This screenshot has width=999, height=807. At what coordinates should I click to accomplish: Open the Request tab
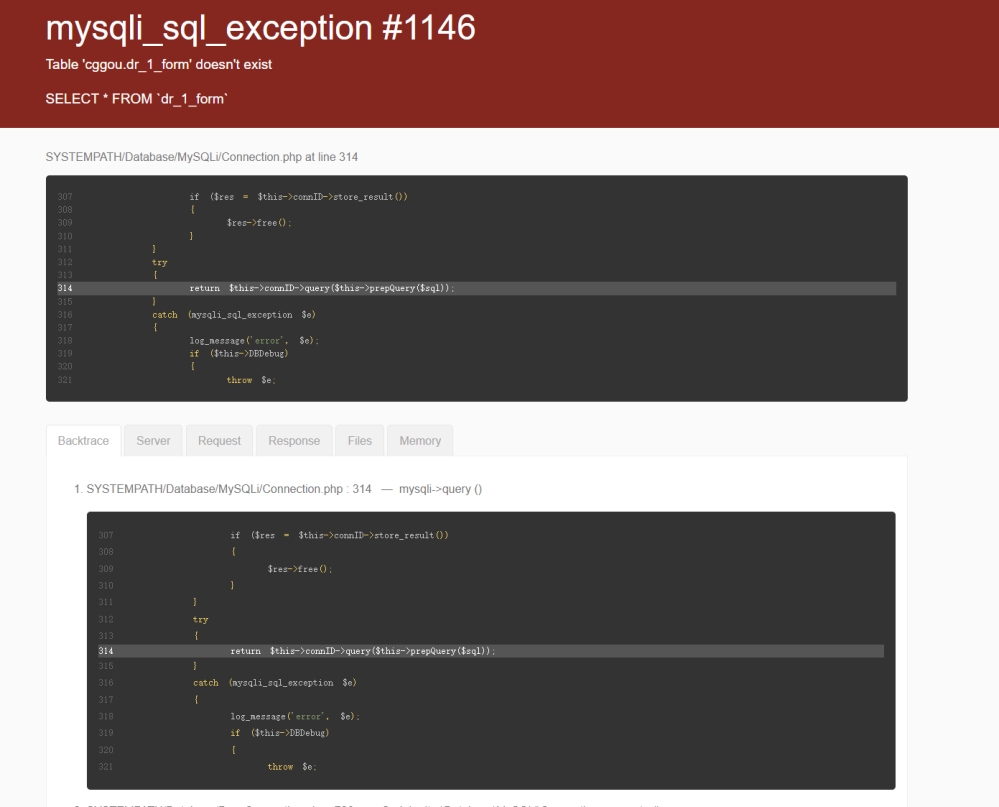[x=219, y=441]
